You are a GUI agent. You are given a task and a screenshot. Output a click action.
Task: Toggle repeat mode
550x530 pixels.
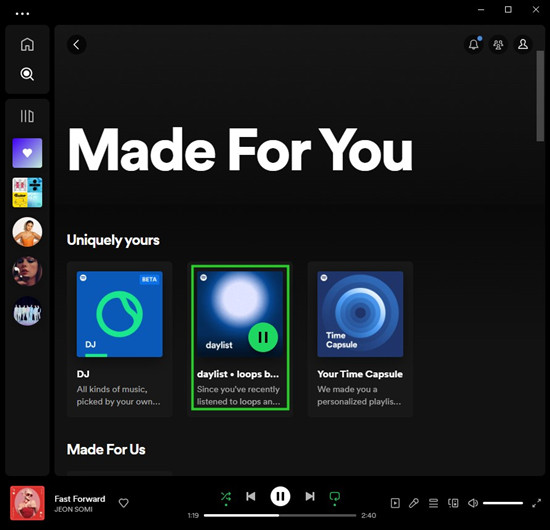[335, 496]
